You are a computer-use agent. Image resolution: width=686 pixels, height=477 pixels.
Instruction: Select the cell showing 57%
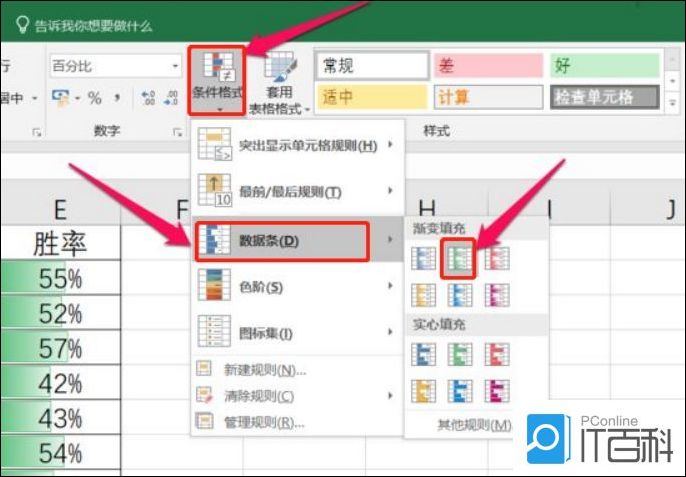click(x=61, y=347)
